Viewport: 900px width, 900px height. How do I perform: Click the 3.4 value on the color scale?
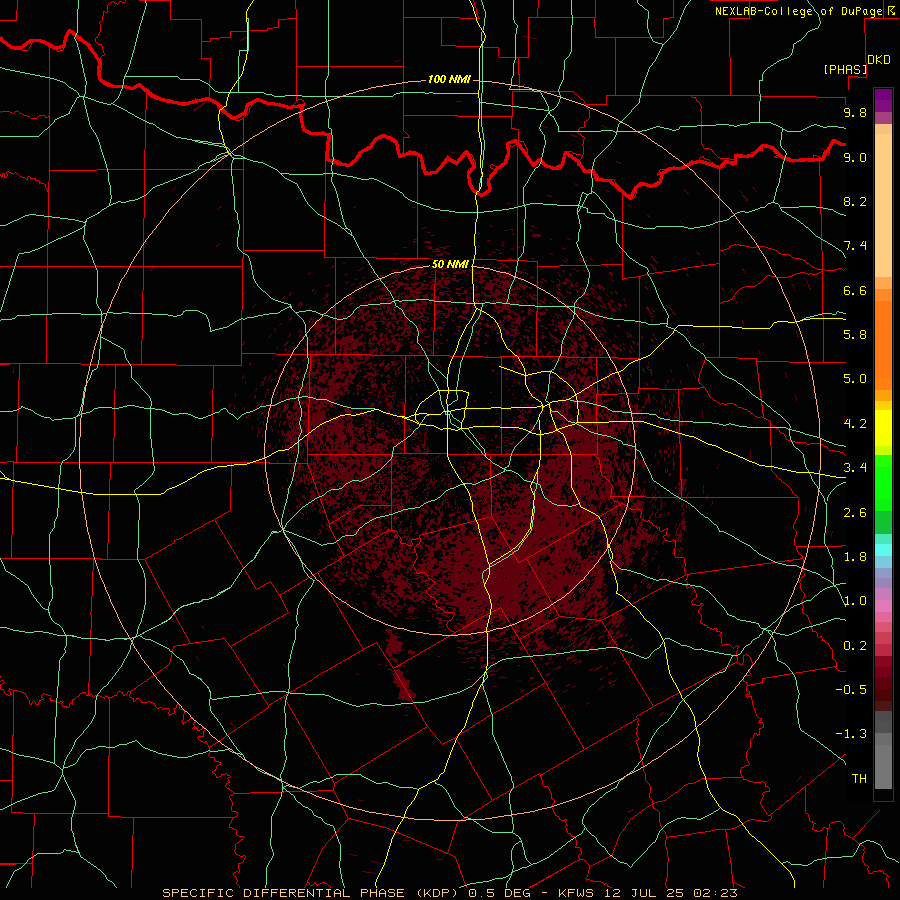855,468
